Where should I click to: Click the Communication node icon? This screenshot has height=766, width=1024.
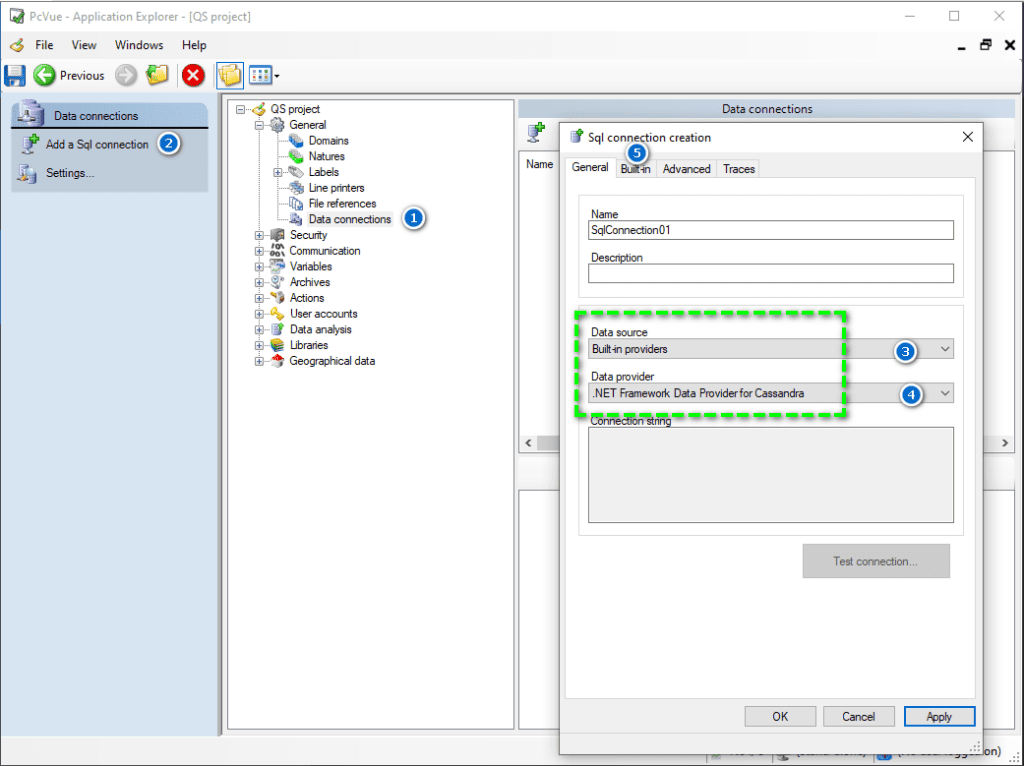(278, 251)
